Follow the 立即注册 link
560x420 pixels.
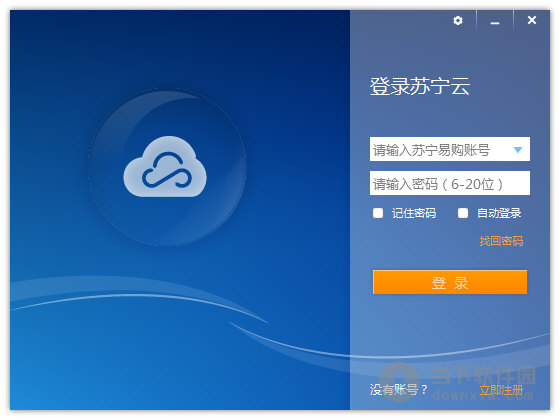click(501, 390)
